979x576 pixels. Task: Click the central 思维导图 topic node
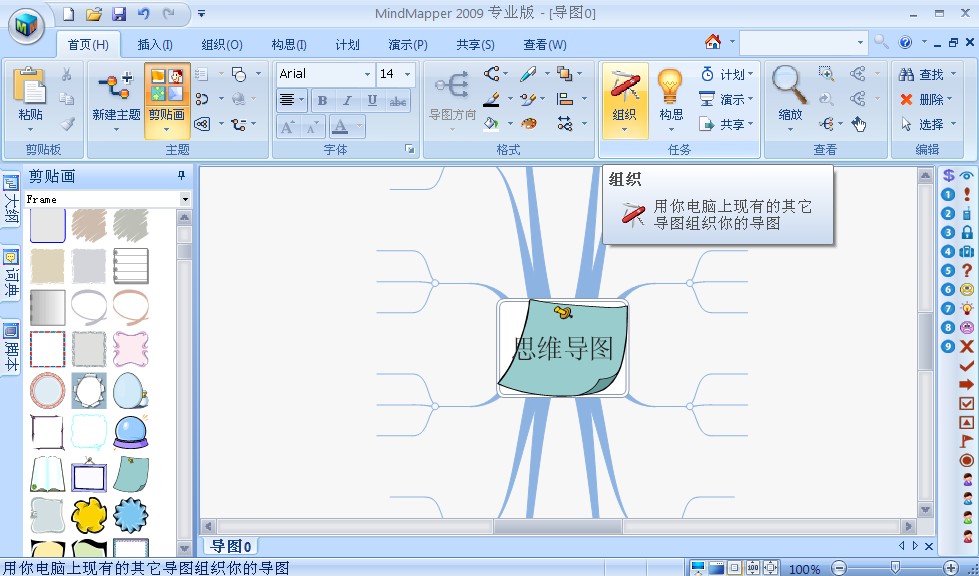click(x=563, y=348)
